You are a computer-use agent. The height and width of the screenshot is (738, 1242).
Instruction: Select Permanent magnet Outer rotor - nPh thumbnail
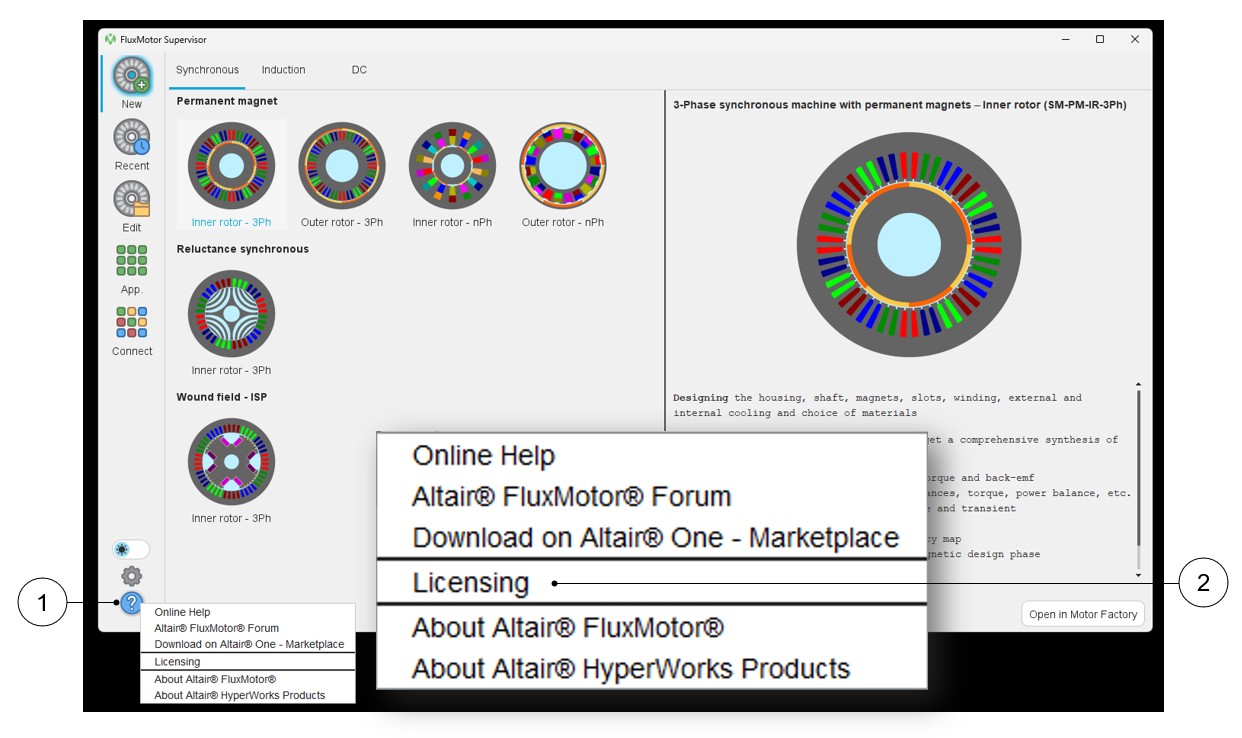tap(563, 166)
